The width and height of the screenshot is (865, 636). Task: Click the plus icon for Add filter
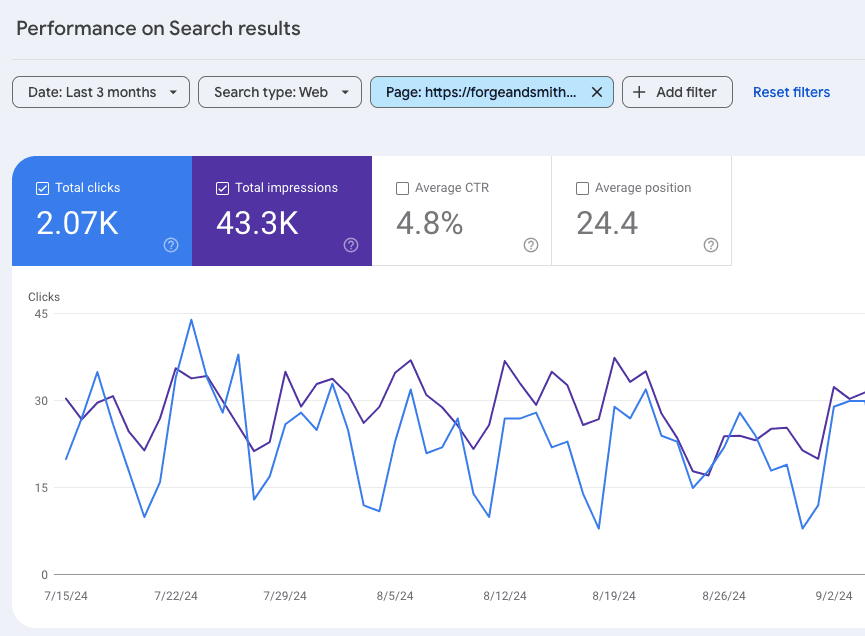coord(640,92)
